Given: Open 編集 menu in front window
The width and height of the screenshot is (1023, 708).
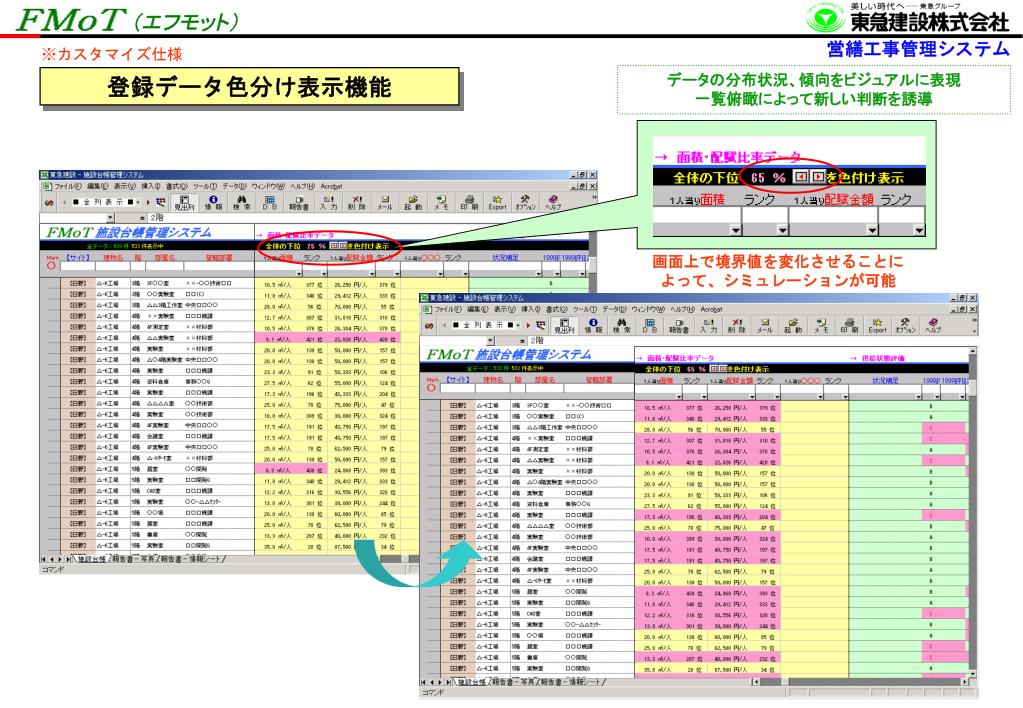Looking at the screenshot, I should 478,309.
